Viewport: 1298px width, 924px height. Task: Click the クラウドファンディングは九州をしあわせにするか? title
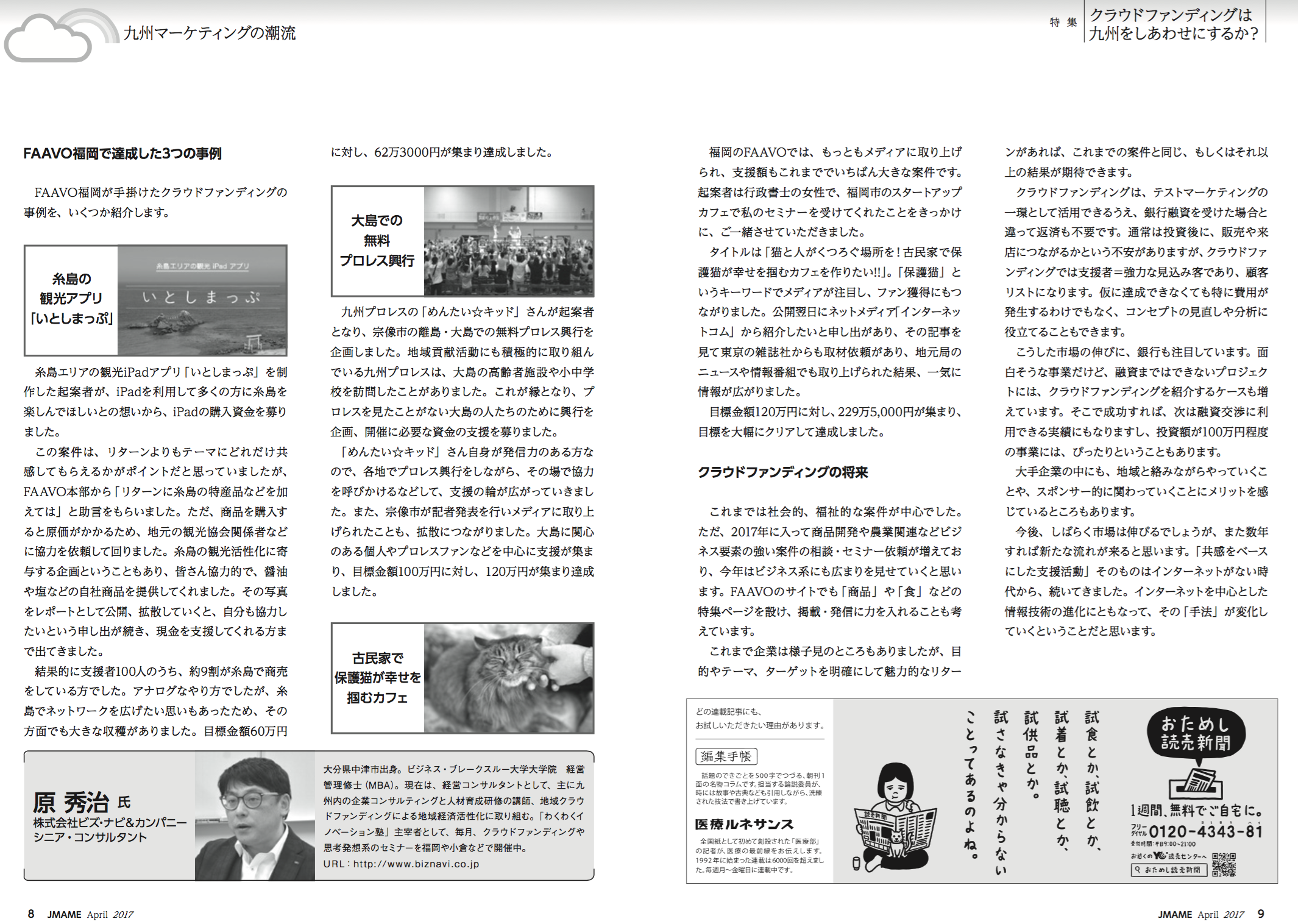[x=1174, y=24]
